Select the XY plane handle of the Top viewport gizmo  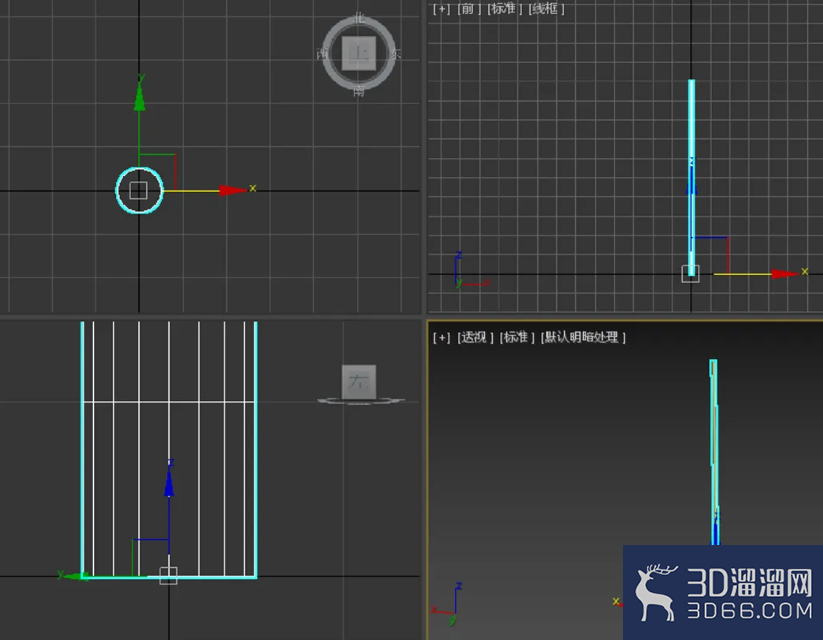pyautogui.click(x=157, y=173)
